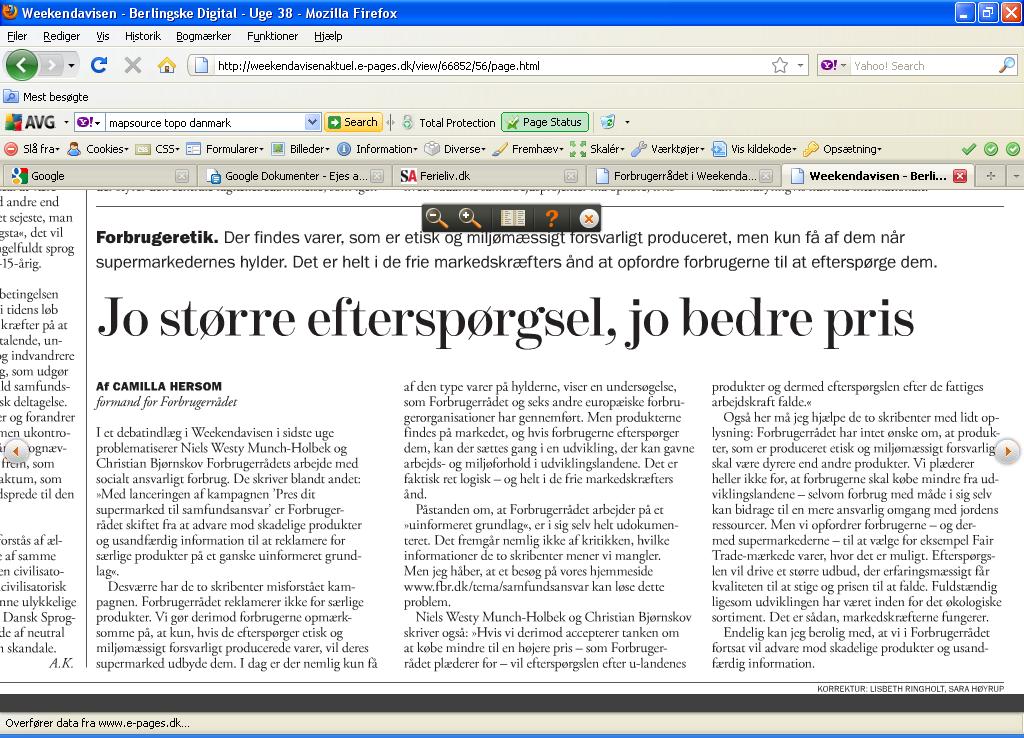The image size is (1024, 738).
Task: Stop loading with the X icon
Action: (x=133, y=65)
